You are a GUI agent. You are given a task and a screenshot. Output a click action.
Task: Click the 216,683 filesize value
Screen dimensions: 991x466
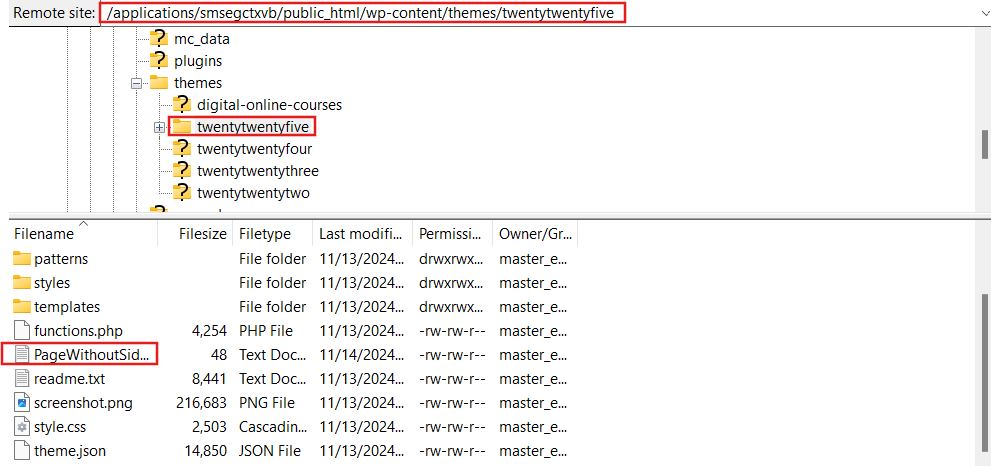[202, 403]
